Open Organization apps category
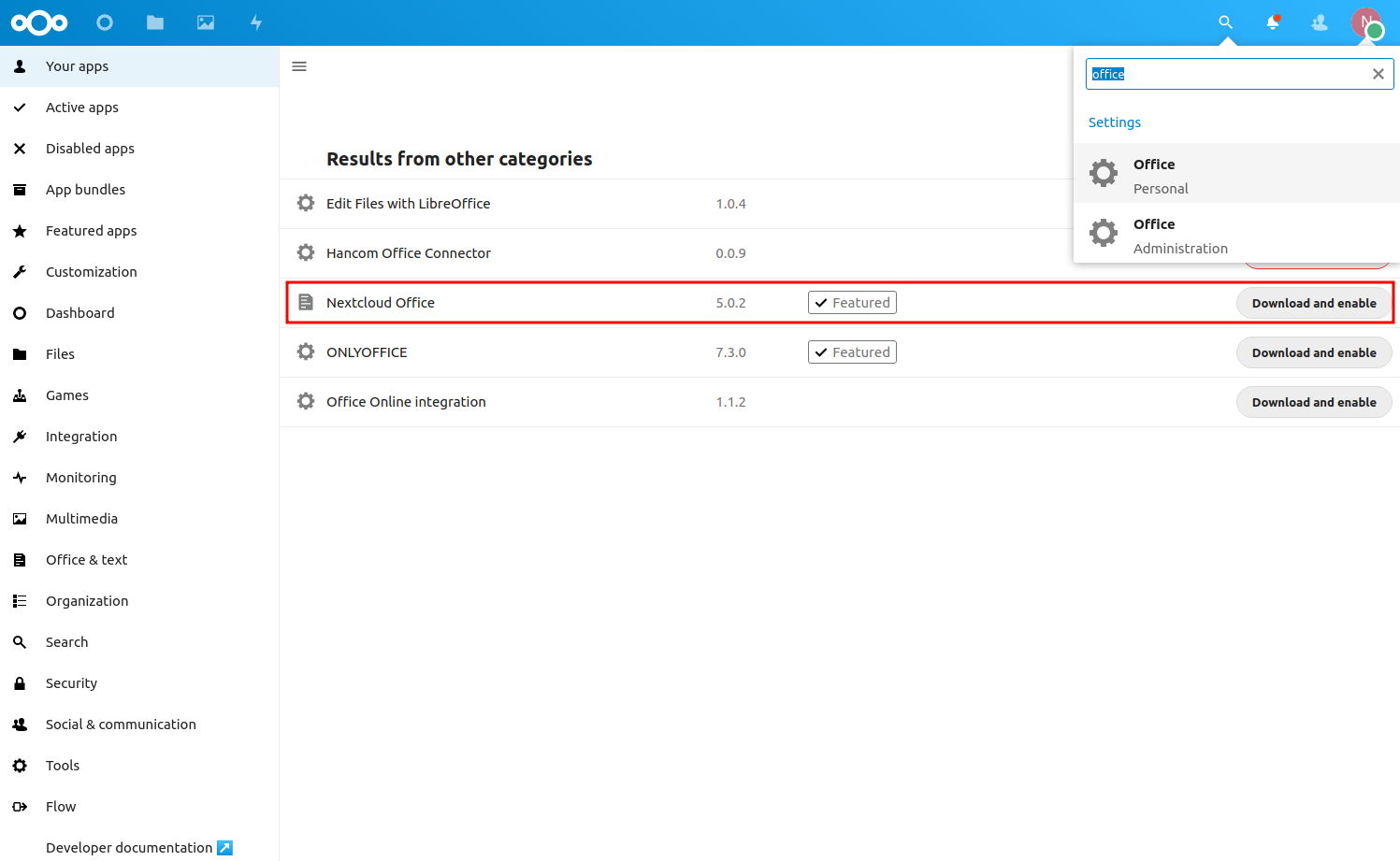The image size is (1400, 861). pos(139,601)
